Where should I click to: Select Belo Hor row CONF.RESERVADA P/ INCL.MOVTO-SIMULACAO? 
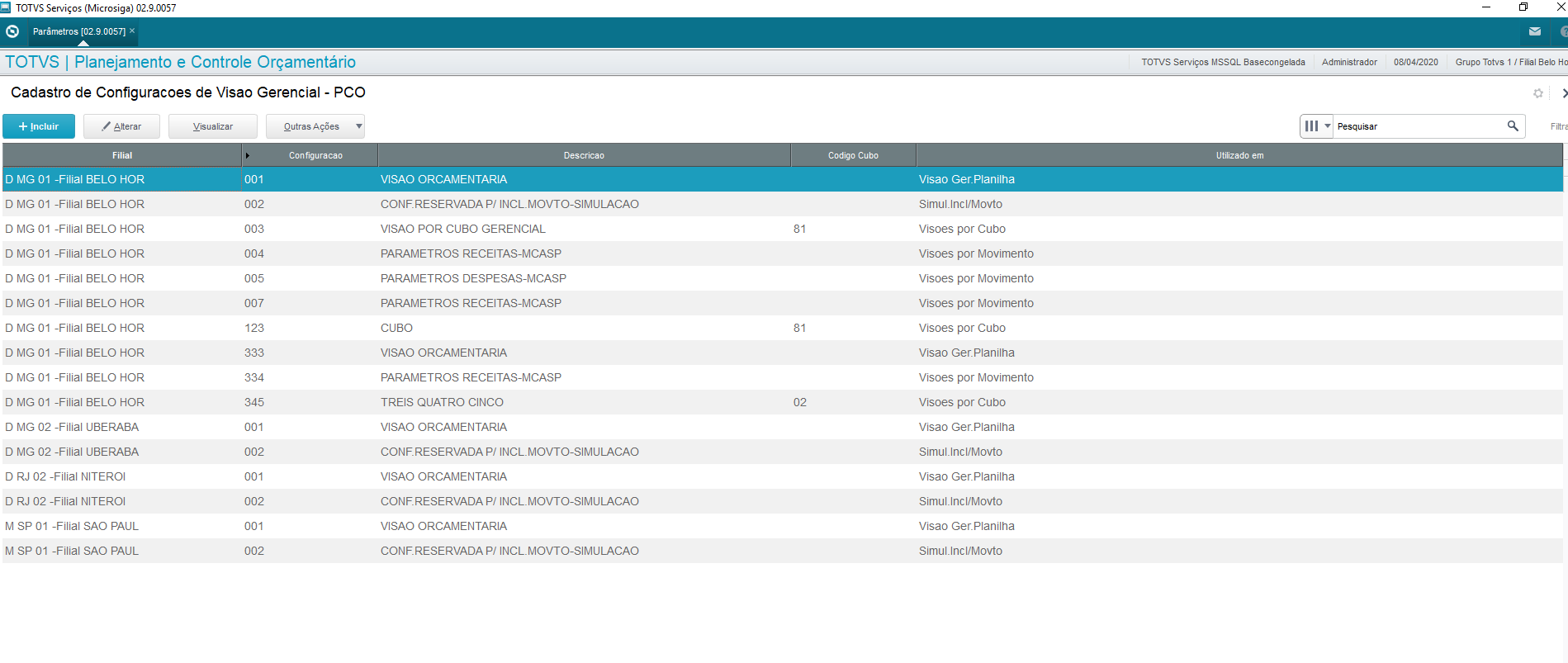tap(783, 204)
